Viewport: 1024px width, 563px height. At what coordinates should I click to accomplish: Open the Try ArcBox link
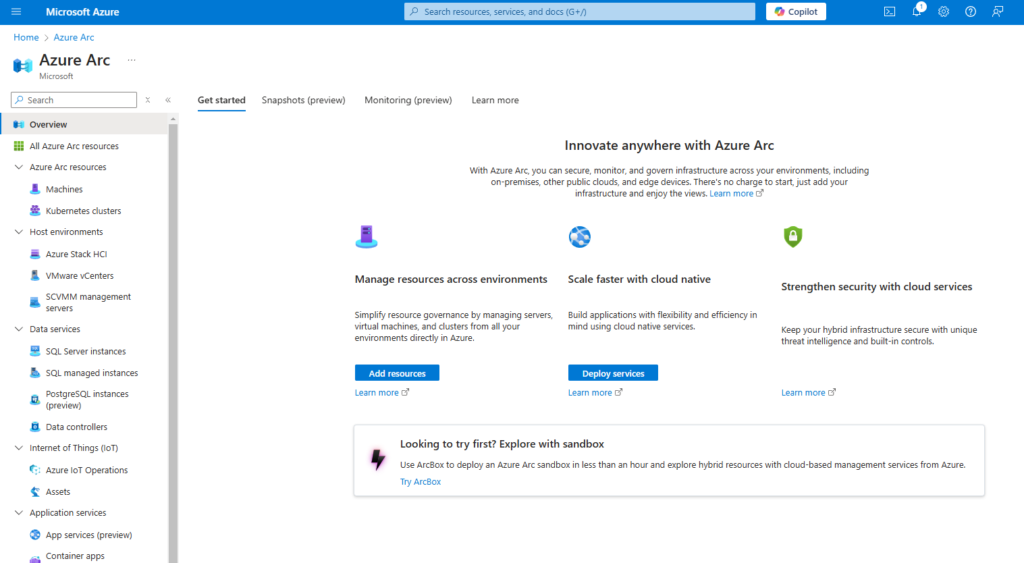pos(421,481)
